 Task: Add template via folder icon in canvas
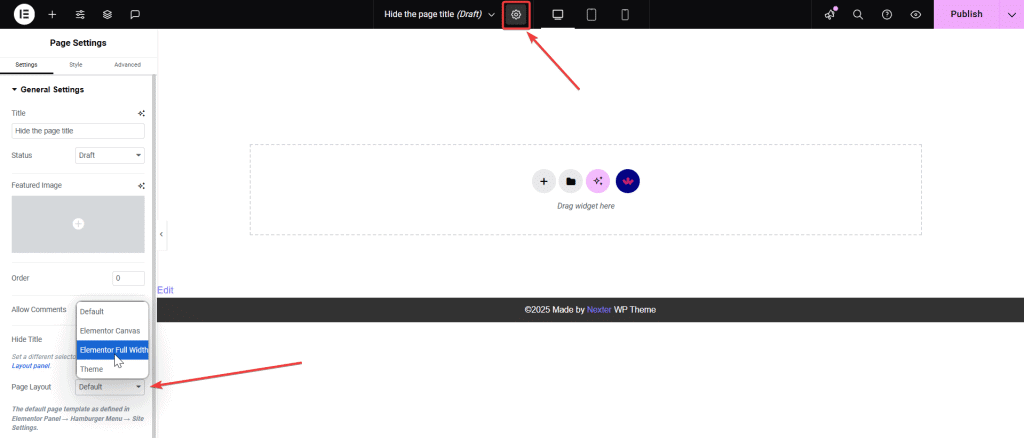coord(570,181)
